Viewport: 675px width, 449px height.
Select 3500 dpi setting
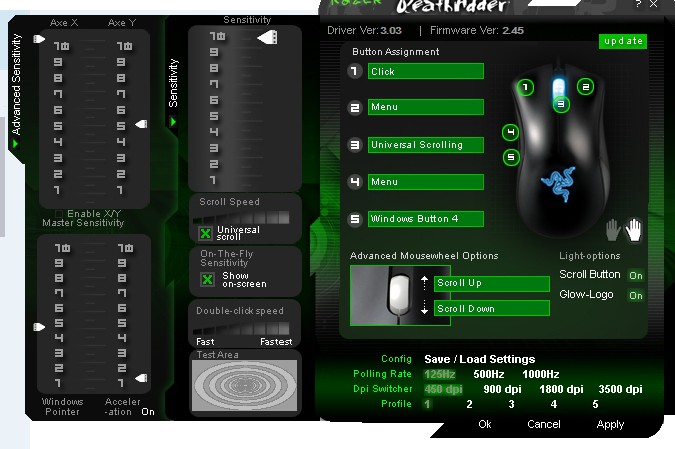click(x=620, y=389)
